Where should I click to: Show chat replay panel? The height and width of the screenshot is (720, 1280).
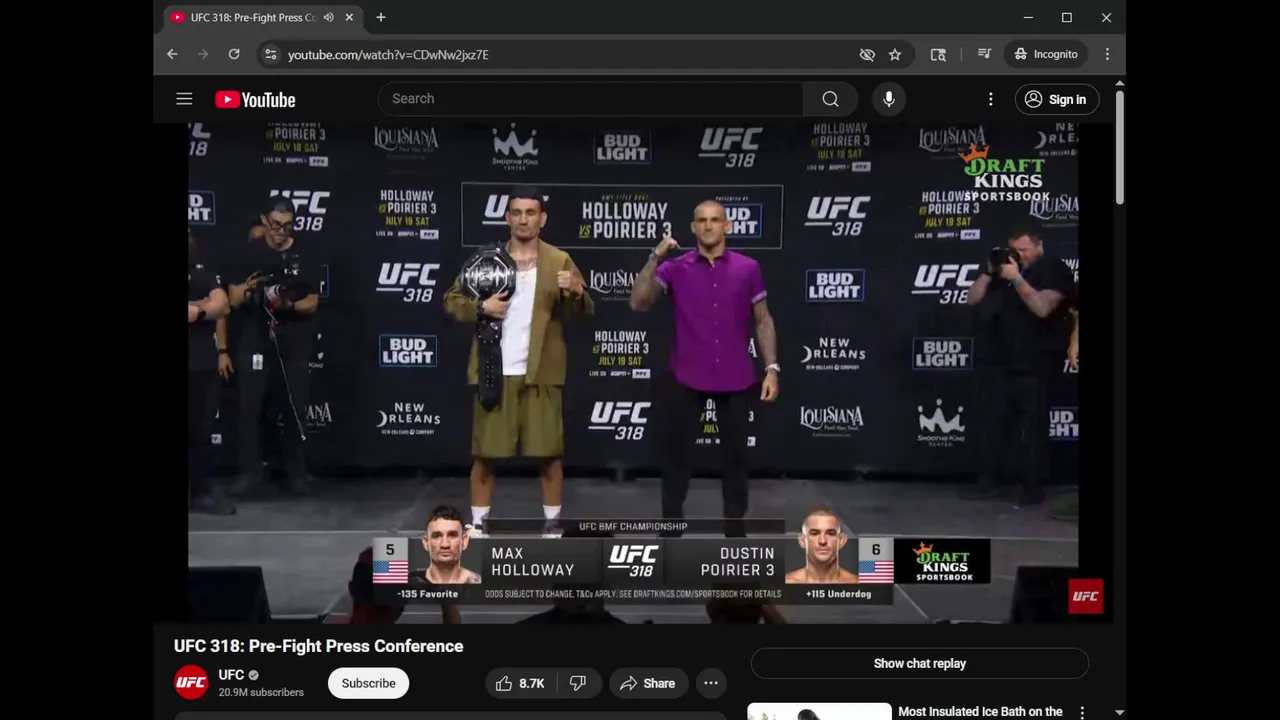tap(919, 663)
